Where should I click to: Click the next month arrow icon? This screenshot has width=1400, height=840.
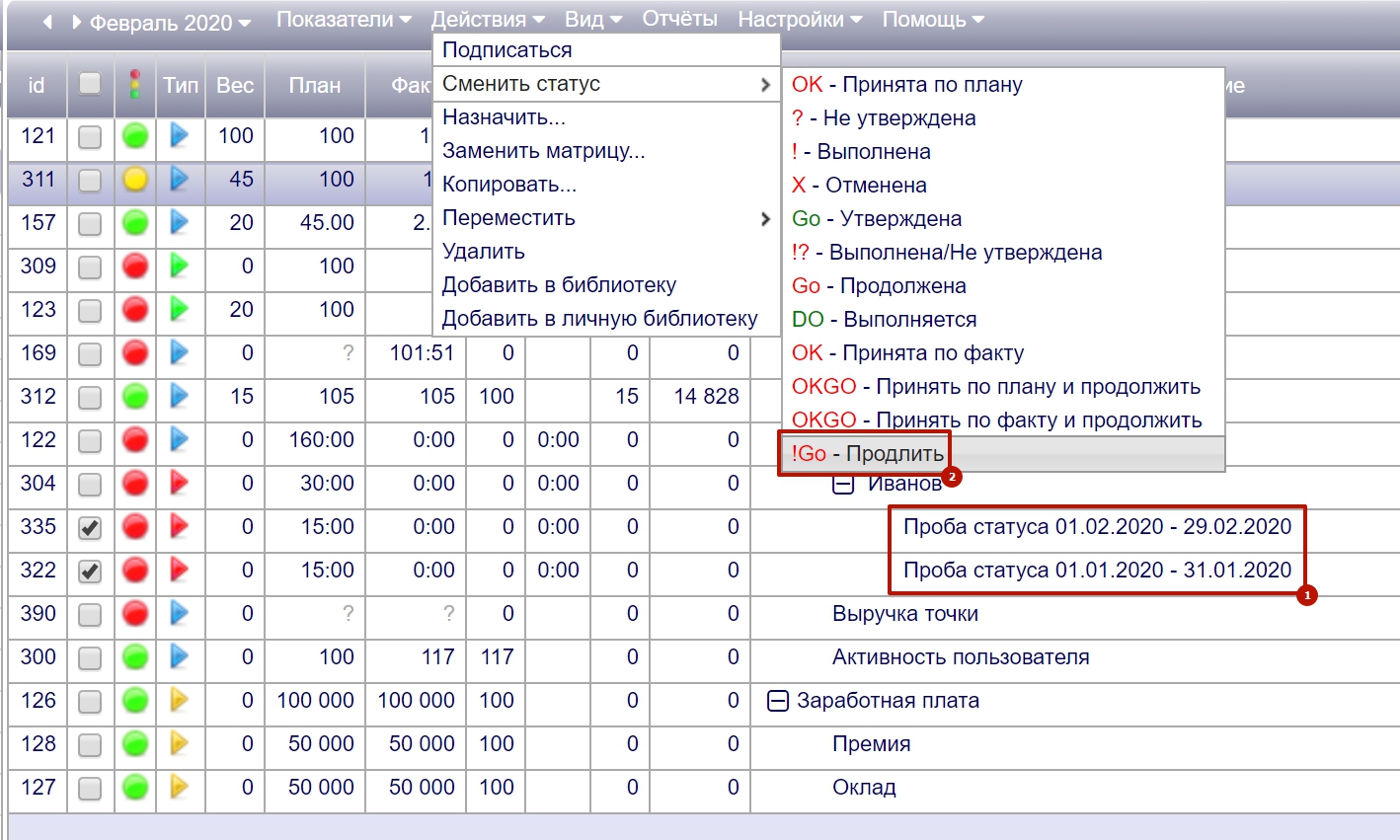pyautogui.click(x=76, y=22)
